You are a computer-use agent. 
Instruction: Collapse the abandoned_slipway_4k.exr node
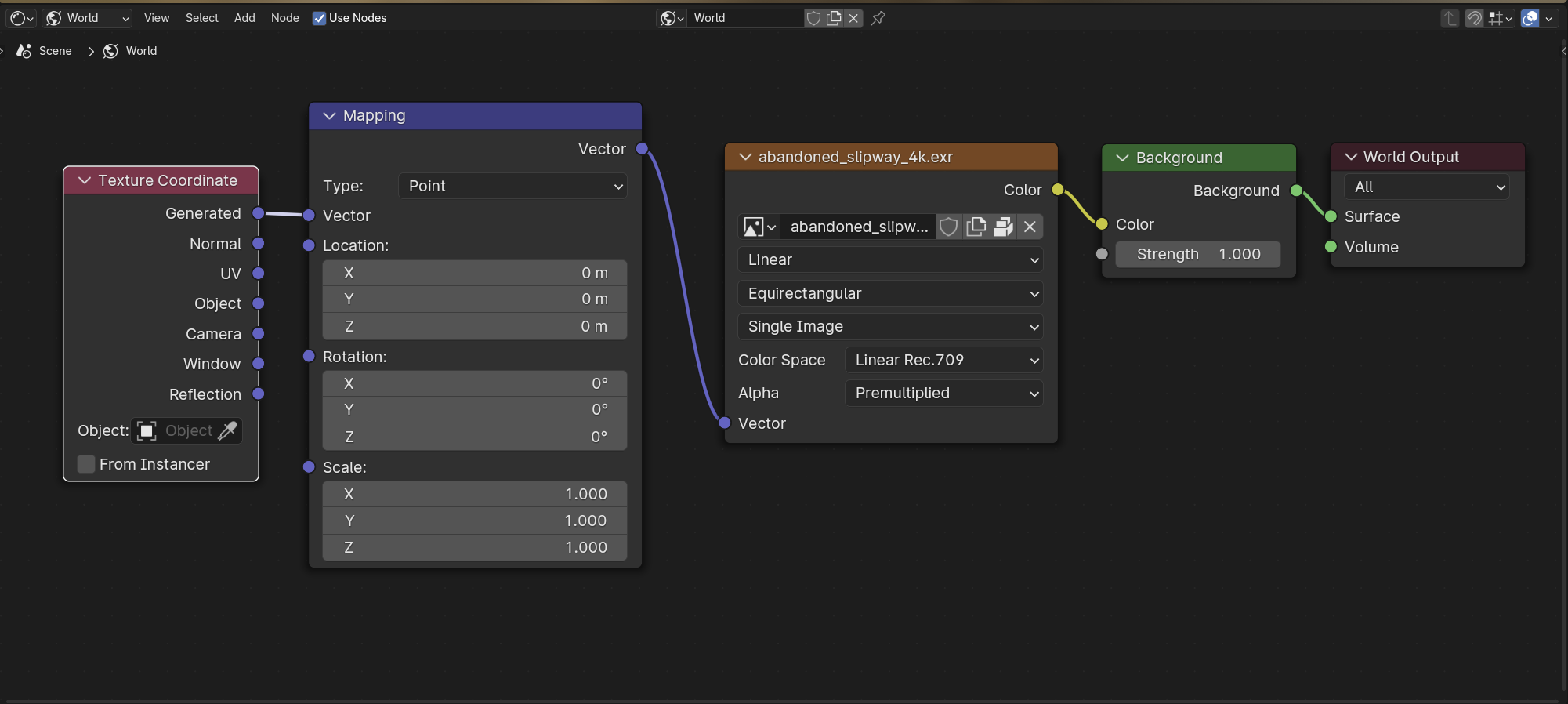745,157
